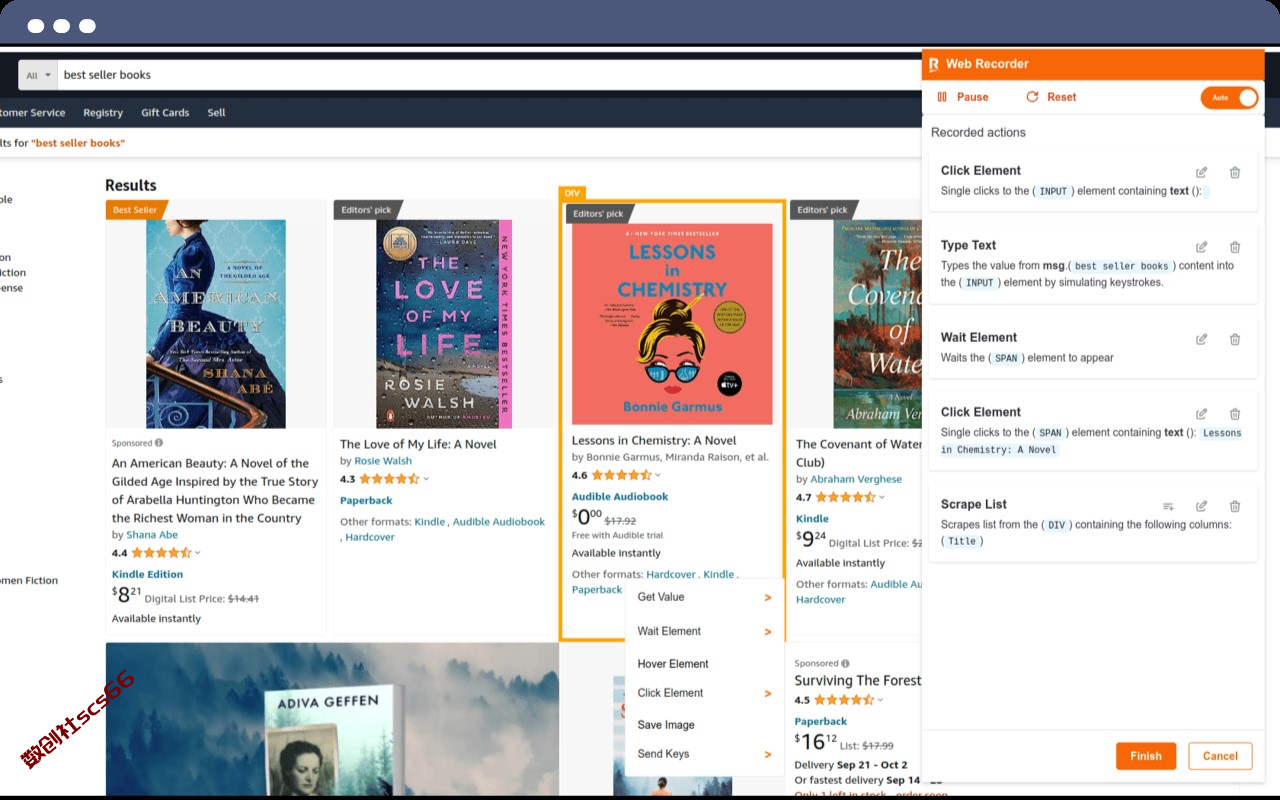
Task: Edit the Lessons in Chemistry click action
Action: pos(1202,414)
